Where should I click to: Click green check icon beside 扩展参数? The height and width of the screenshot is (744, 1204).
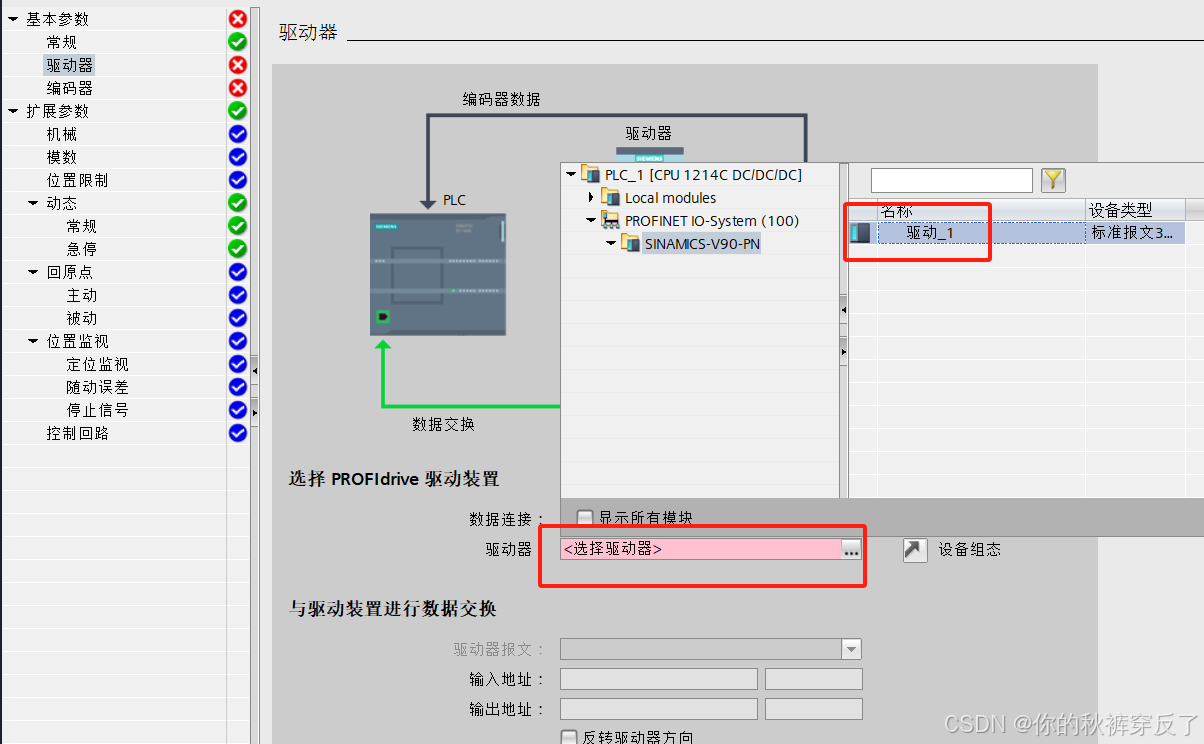tap(237, 111)
